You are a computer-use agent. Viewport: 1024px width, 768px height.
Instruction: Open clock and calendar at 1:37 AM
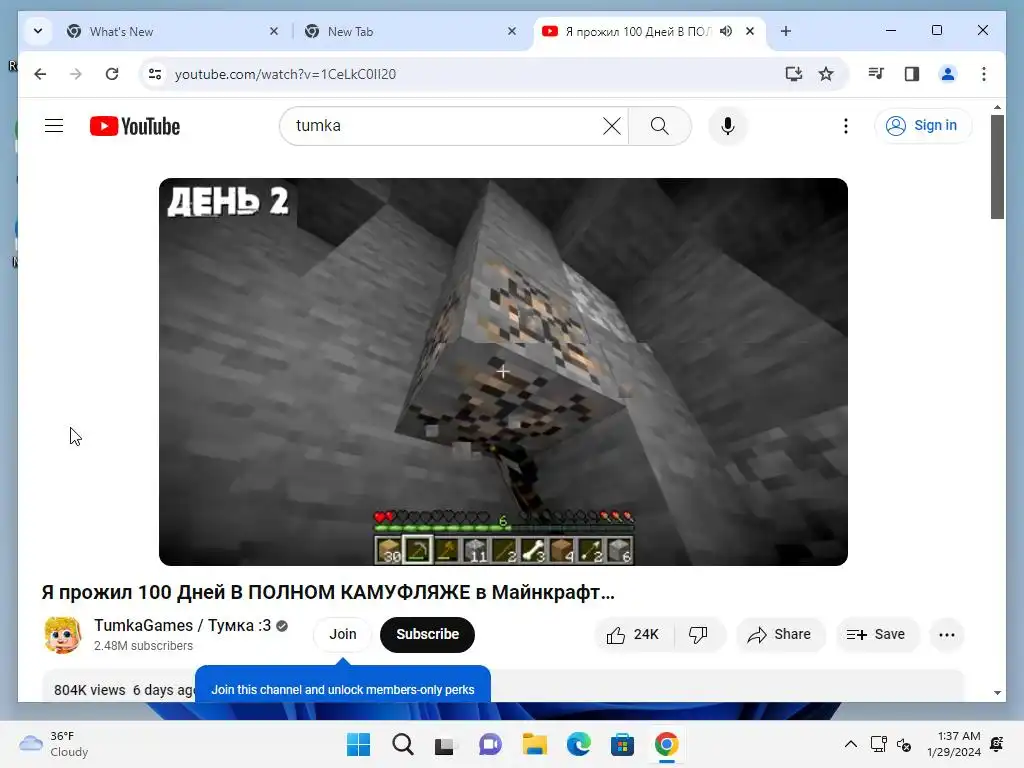pos(954,744)
